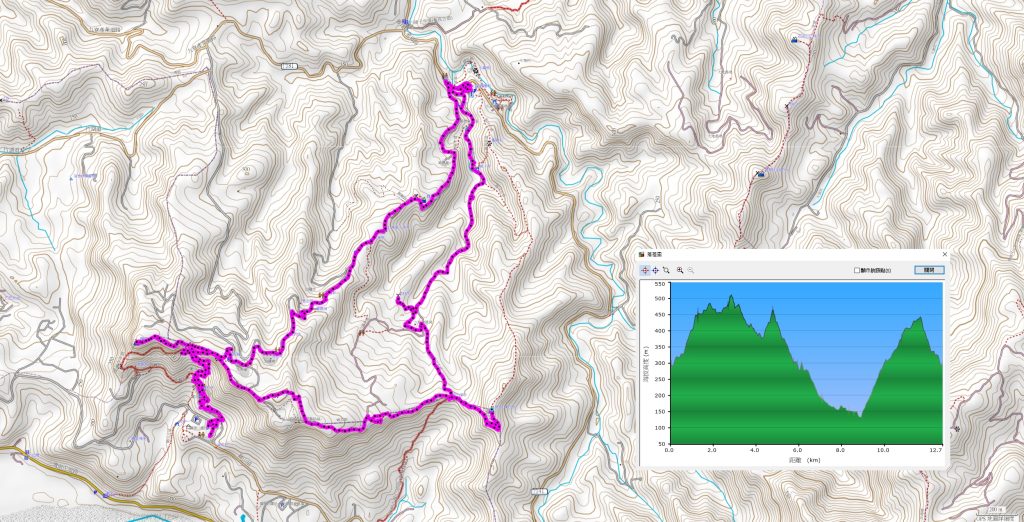Click the lowest valley point on elevation chart
This screenshot has width=1024, height=522.
pyautogui.click(x=860, y=416)
